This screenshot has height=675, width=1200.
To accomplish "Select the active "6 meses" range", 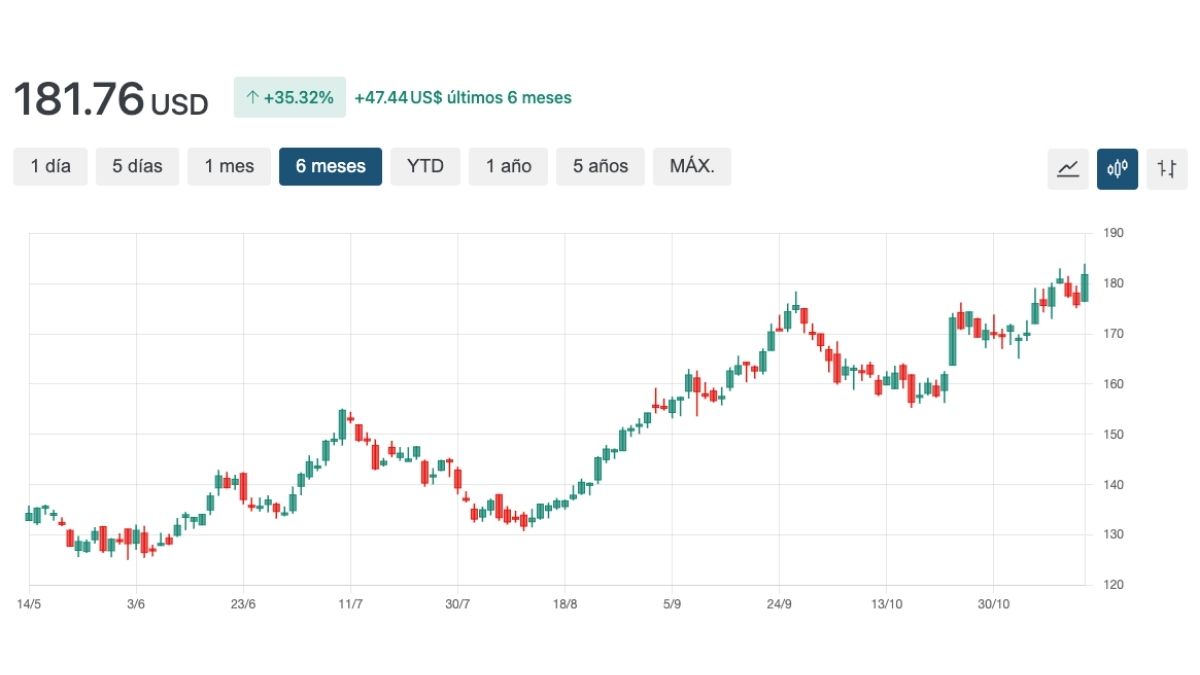I will pos(330,167).
